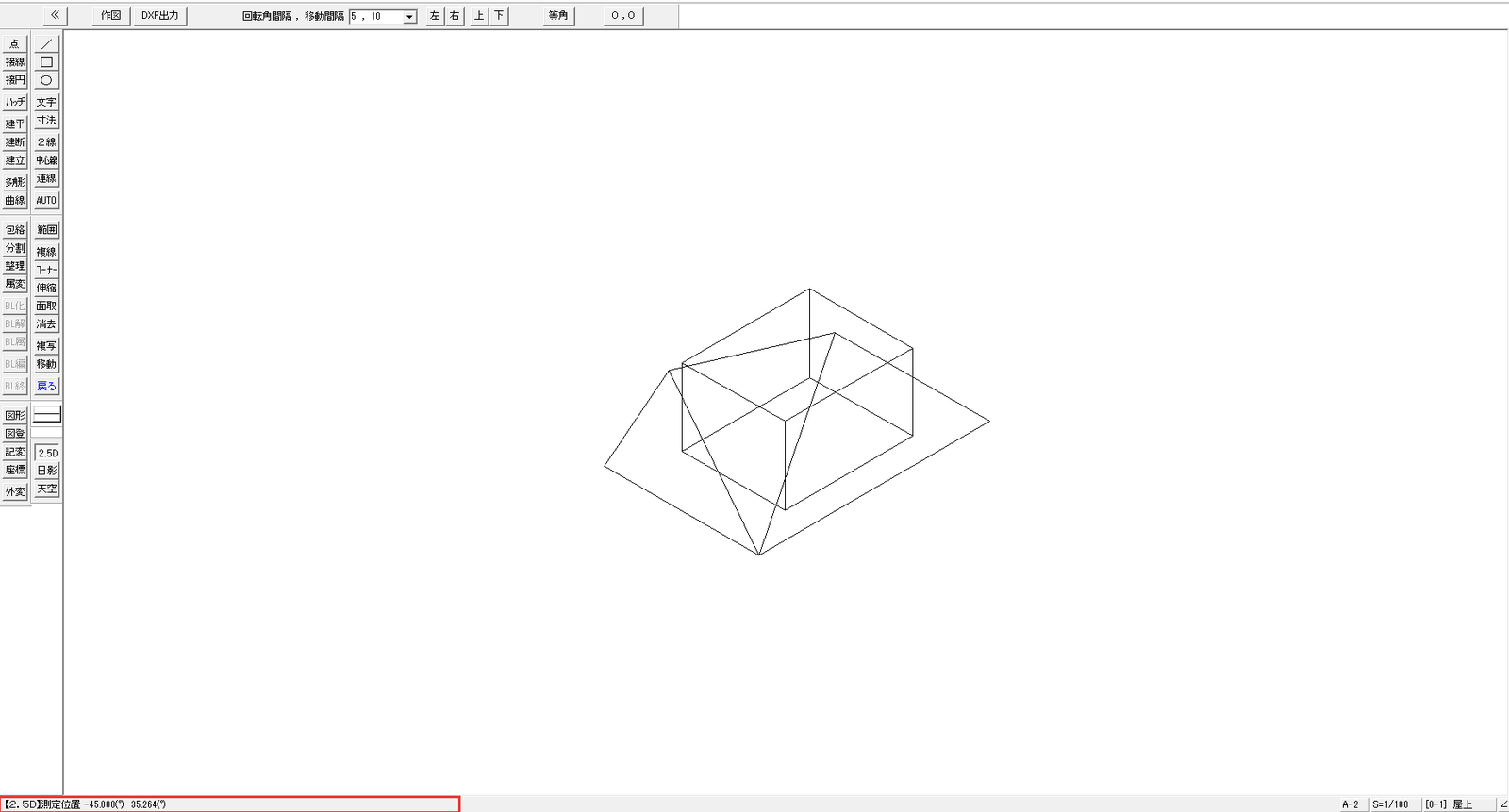Viewport: 1509px width, 812px height.
Task: Click the double-chevron back button
Action: tap(55, 15)
